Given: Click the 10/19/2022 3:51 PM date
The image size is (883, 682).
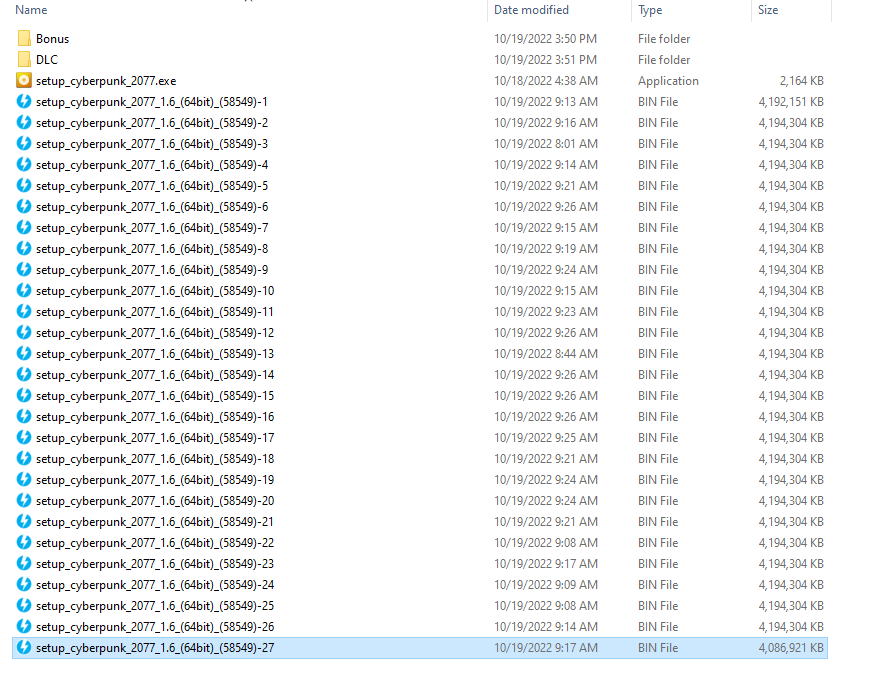Looking at the screenshot, I should [x=545, y=60].
